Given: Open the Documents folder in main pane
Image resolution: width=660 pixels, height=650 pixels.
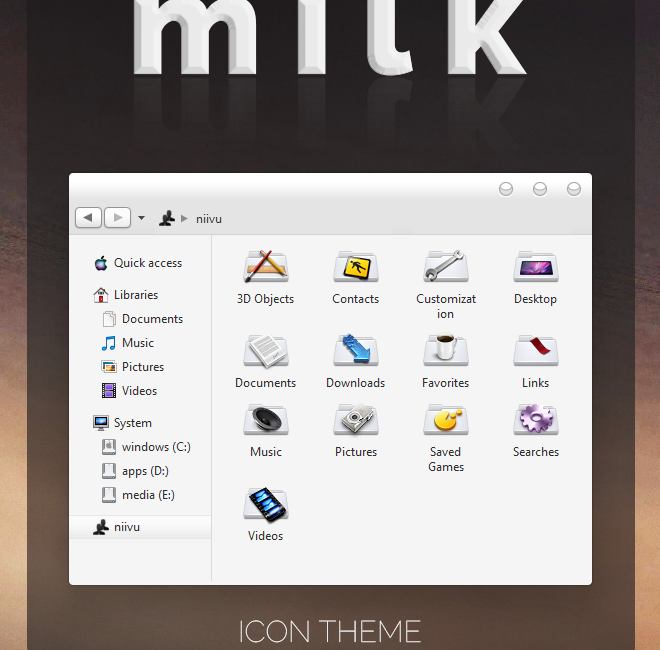Looking at the screenshot, I should [266, 351].
